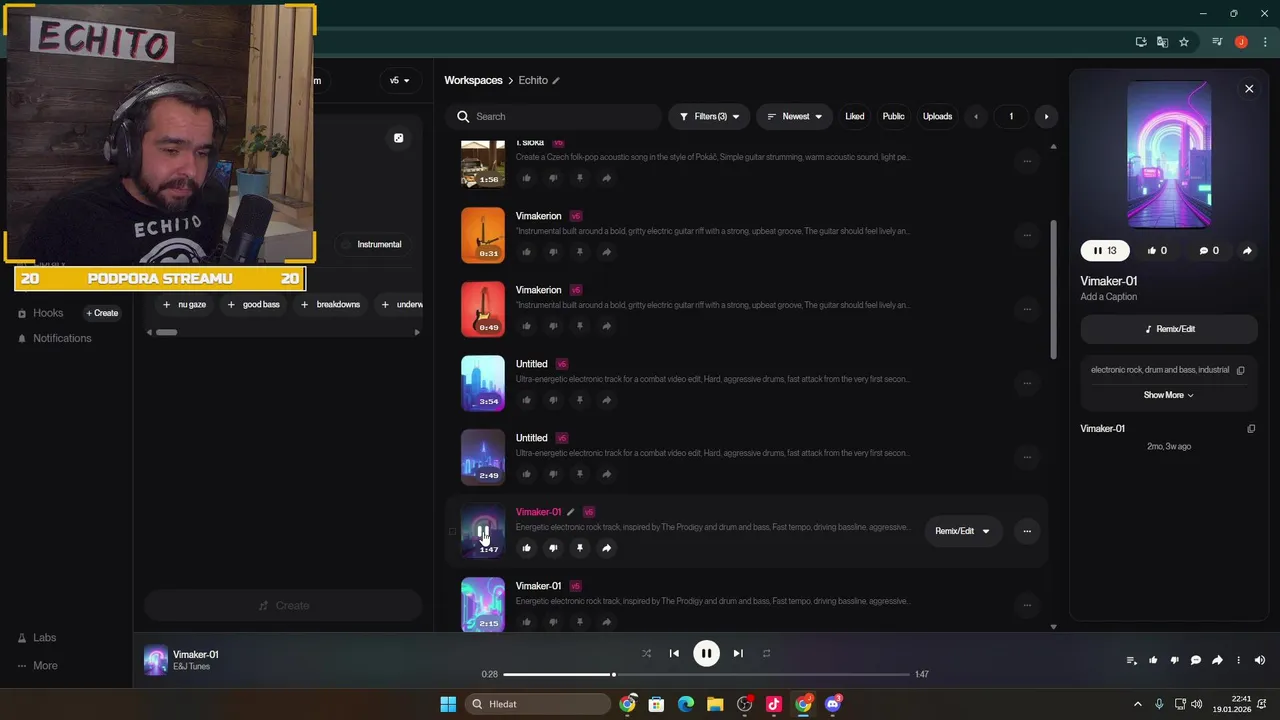Like the current song from player bar

pyautogui.click(x=1153, y=660)
